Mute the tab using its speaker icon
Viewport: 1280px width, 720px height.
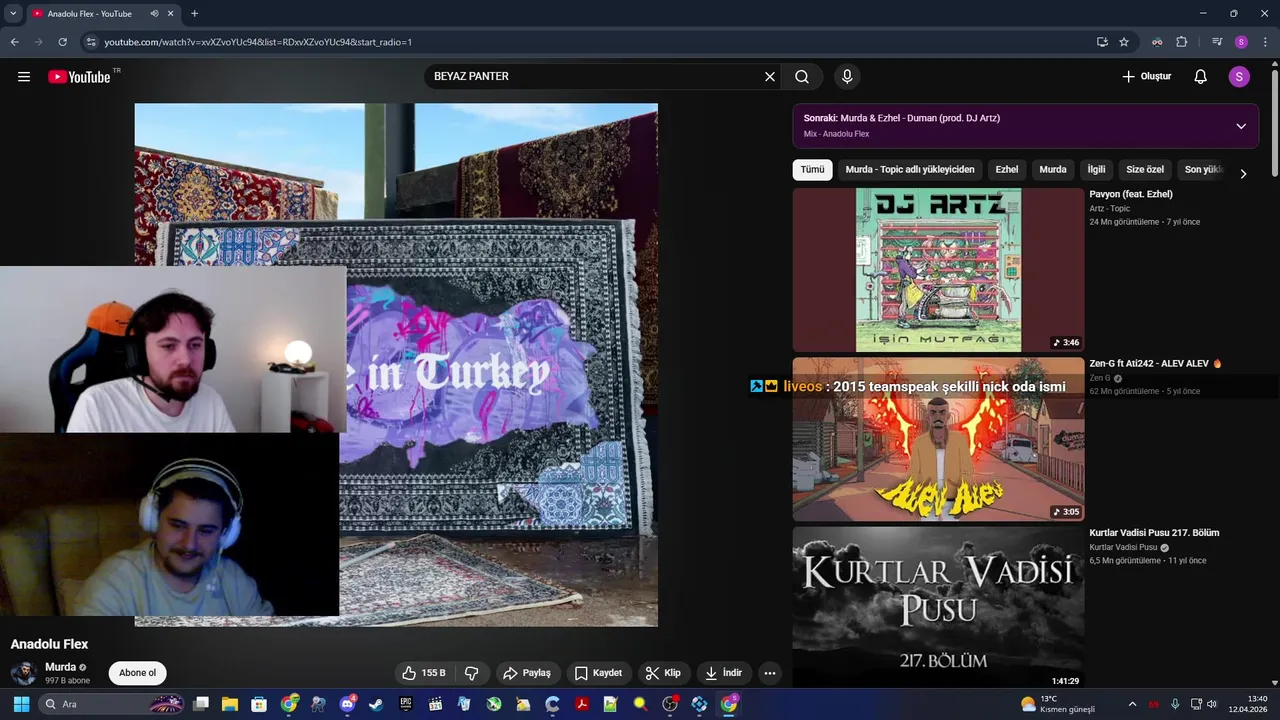click(x=154, y=14)
